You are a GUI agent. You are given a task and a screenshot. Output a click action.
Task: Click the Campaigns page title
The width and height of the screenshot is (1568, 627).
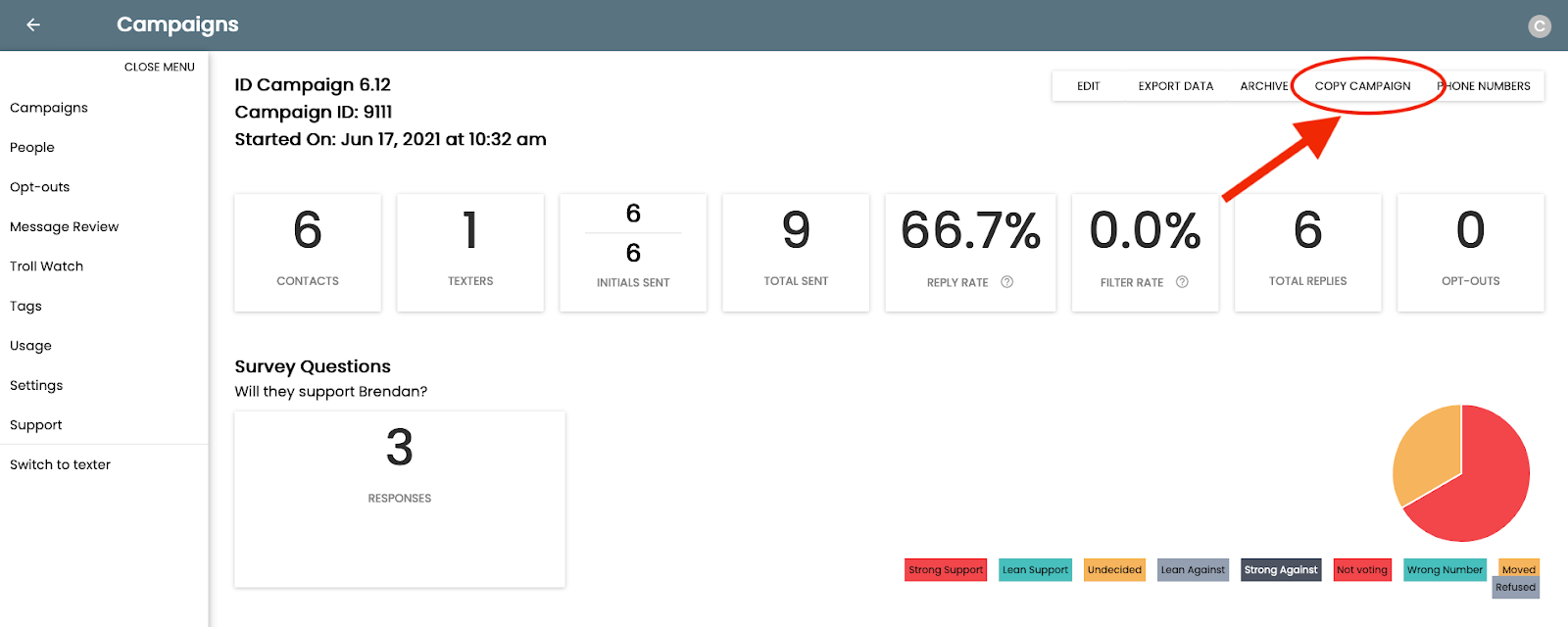[177, 24]
